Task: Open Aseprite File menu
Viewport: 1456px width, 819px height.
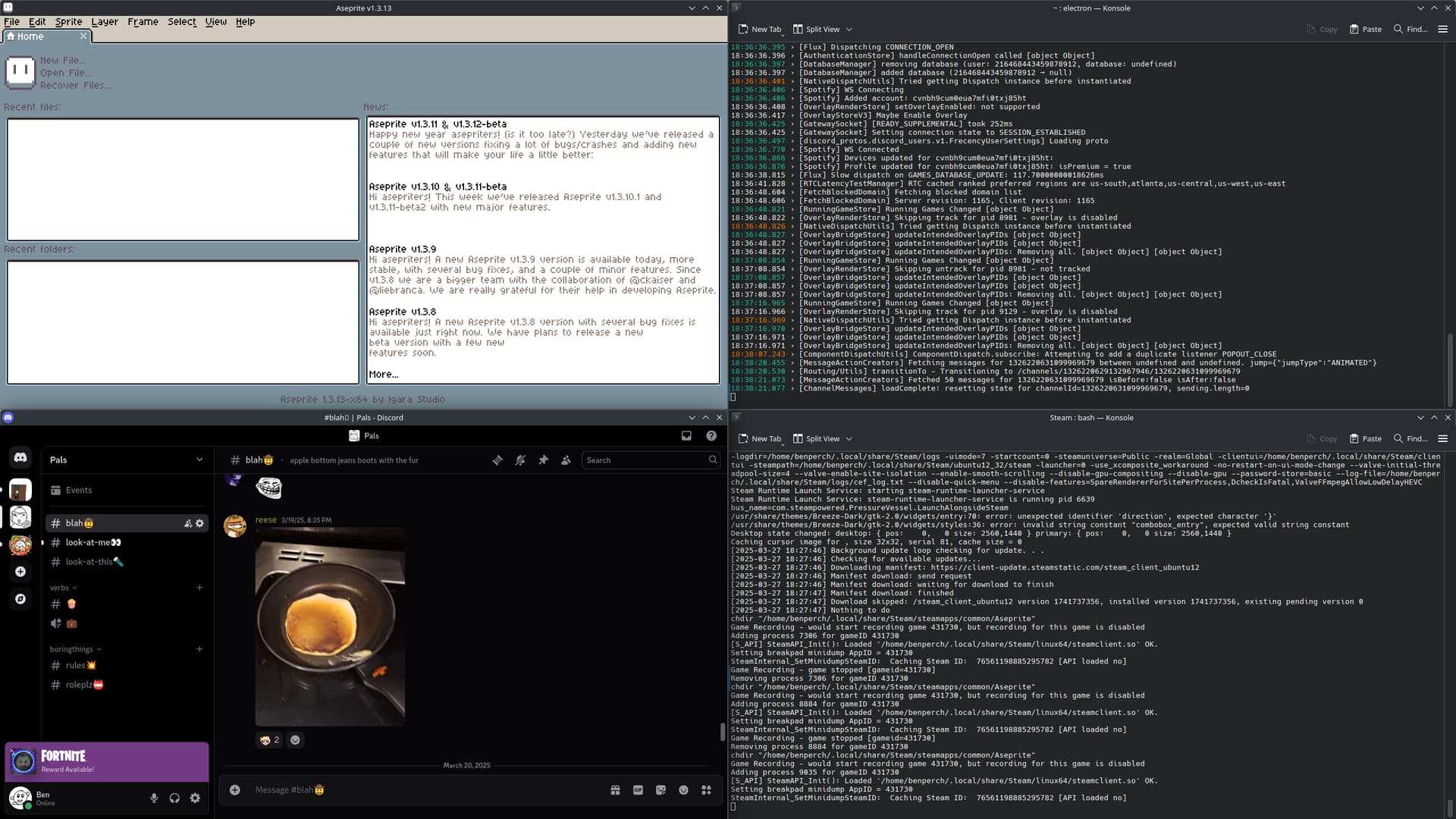Action: [12, 22]
